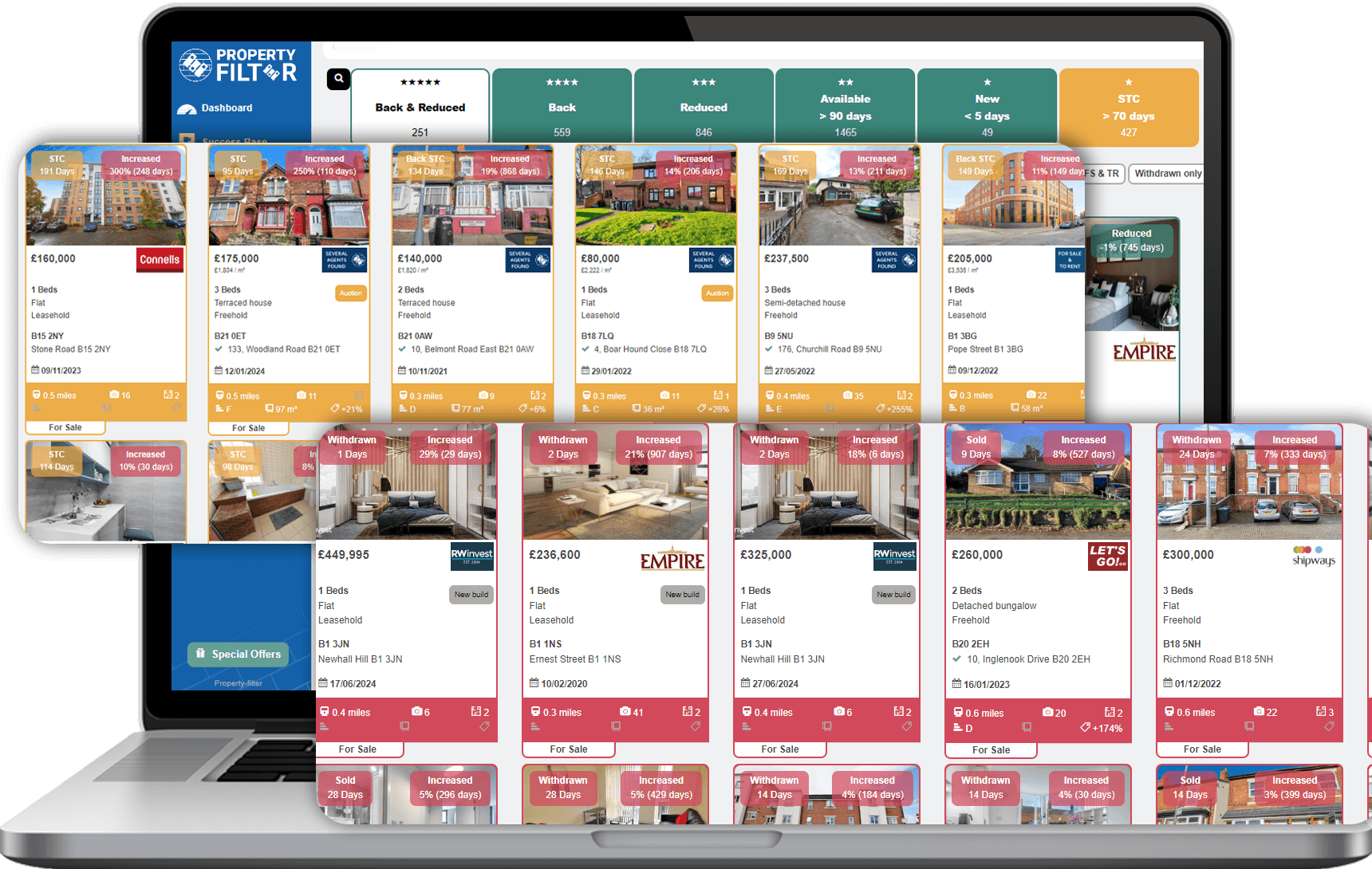Click the address Ernest Street B1 1NS
The width and height of the screenshot is (1372, 869).
coord(575,659)
